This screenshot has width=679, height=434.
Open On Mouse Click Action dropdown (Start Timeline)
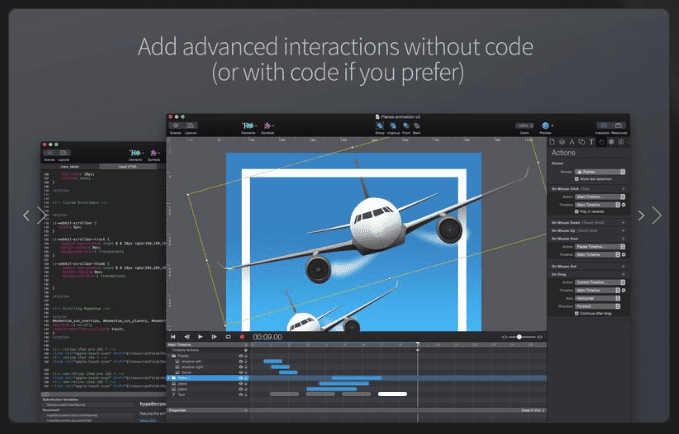point(600,197)
